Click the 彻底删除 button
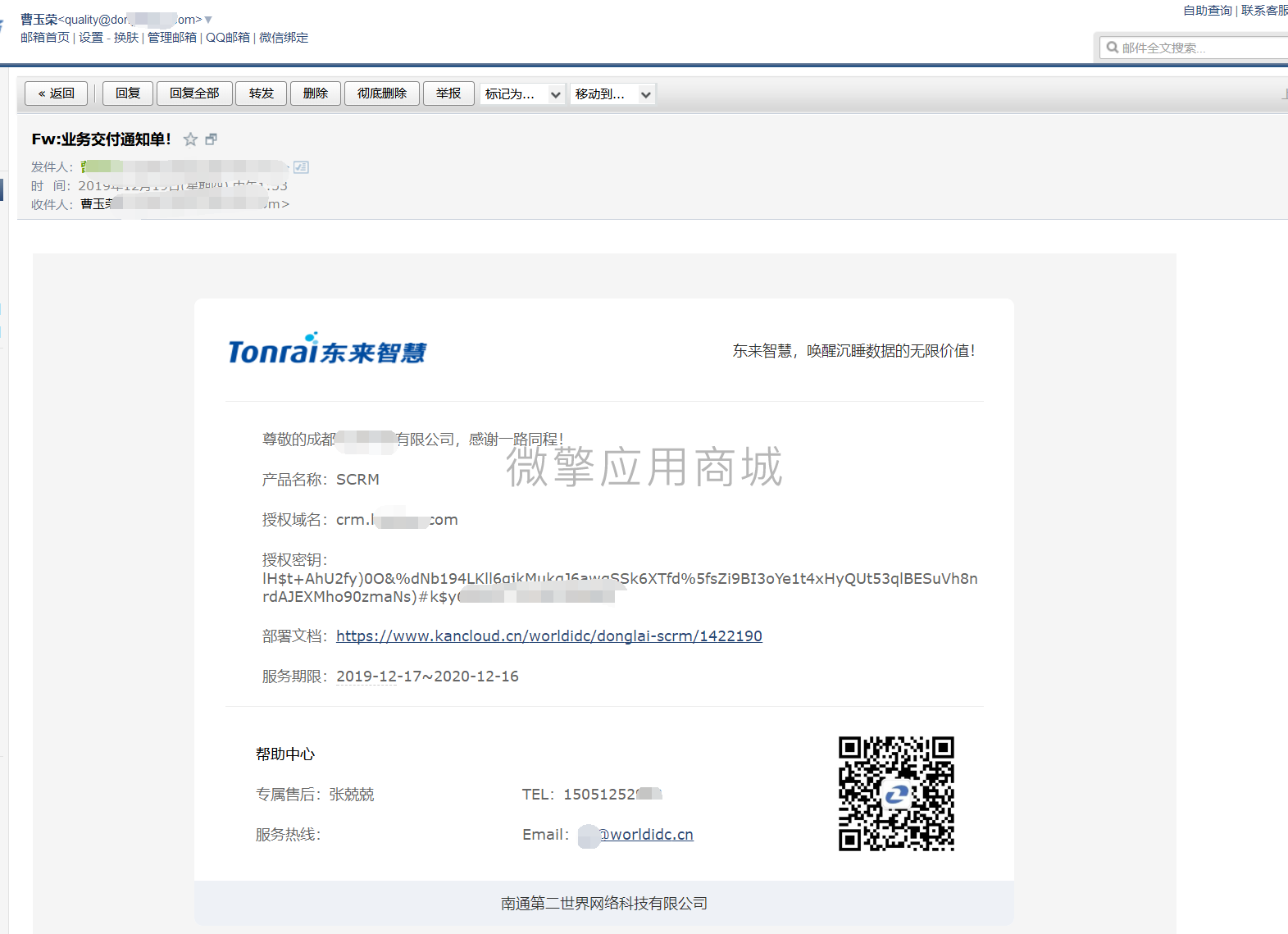 pos(382,93)
